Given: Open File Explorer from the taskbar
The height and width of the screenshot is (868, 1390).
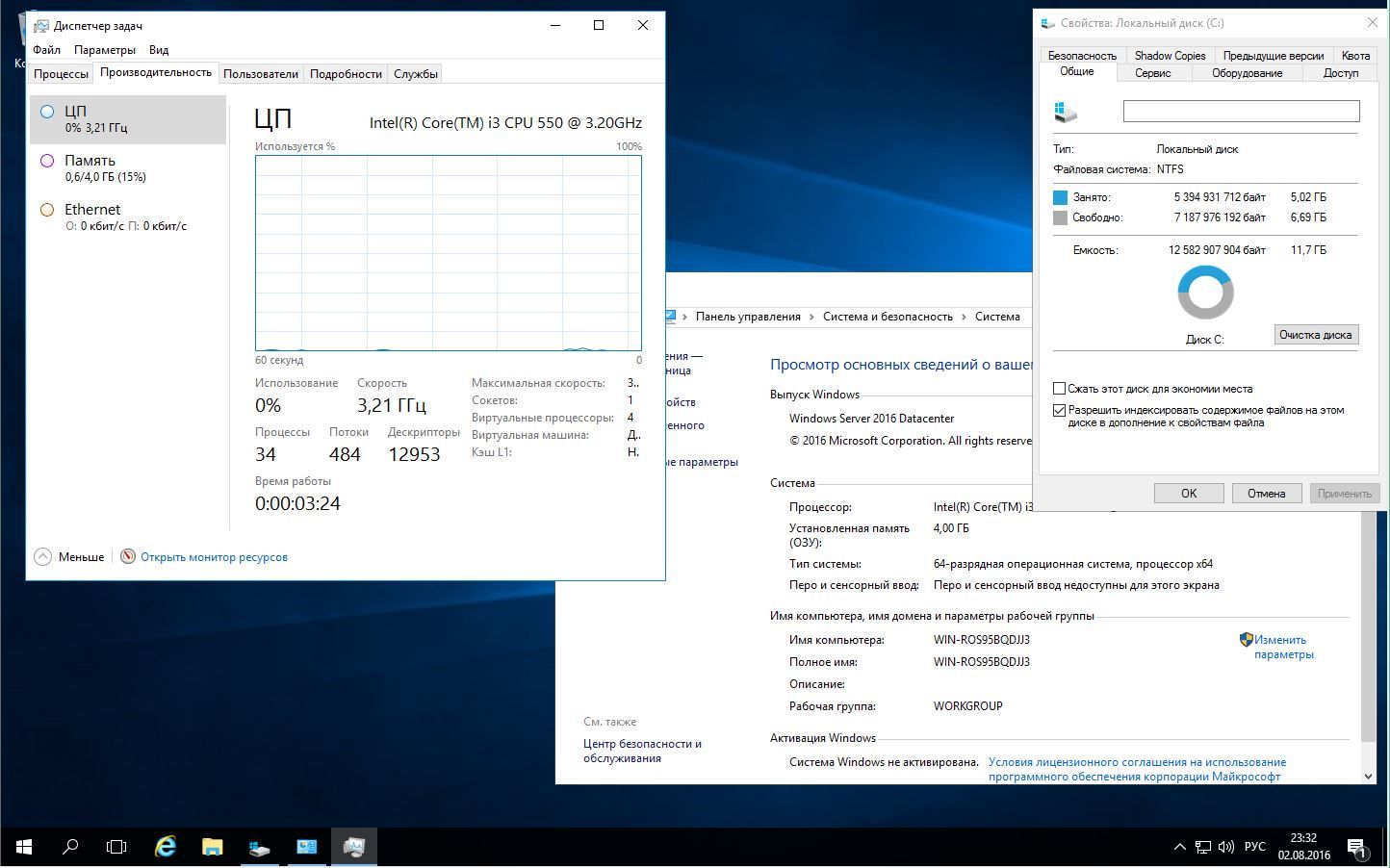Looking at the screenshot, I should [x=212, y=847].
